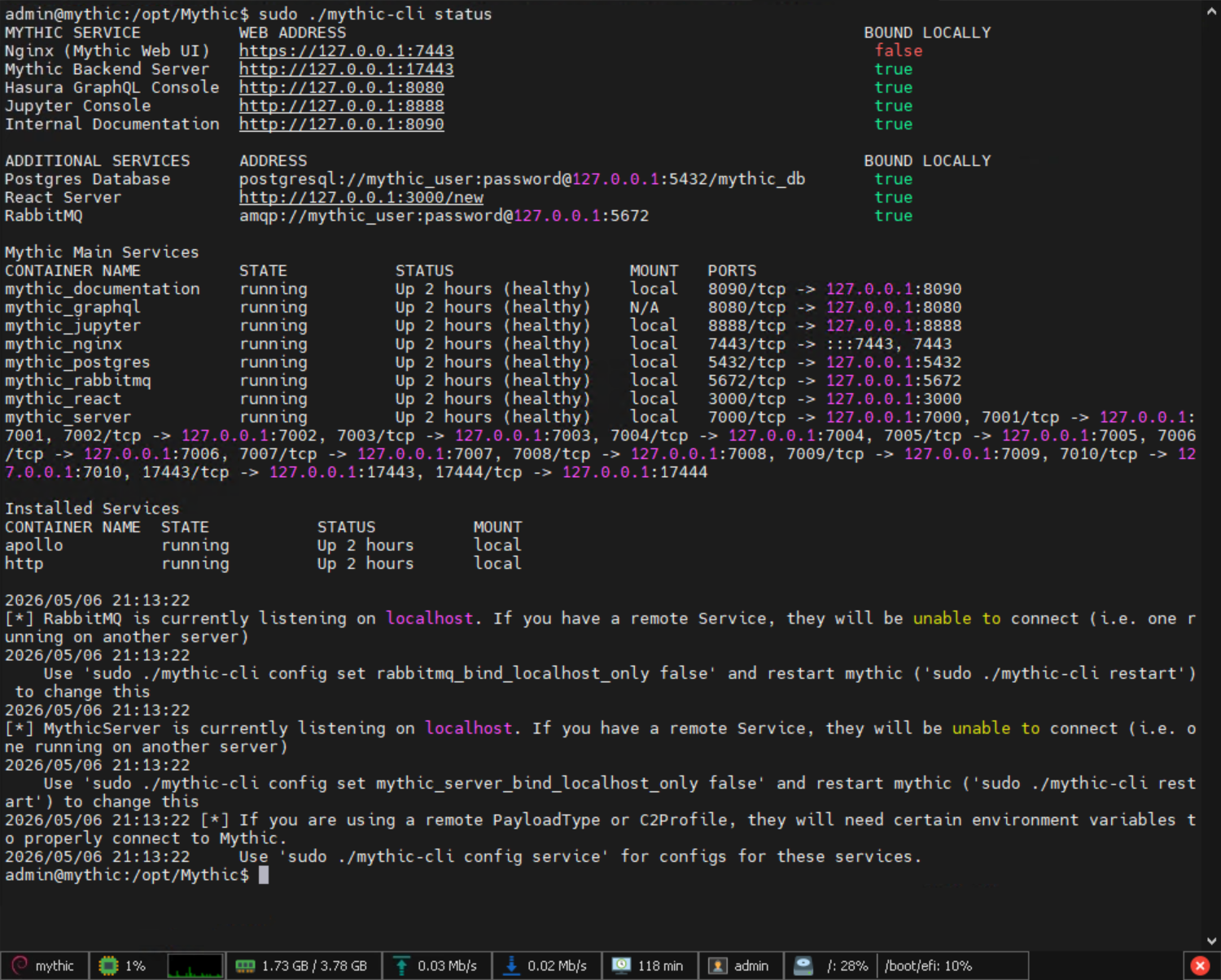
Task: Click the CPU chip icon in status bar
Action: pyautogui.click(x=108, y=965)
